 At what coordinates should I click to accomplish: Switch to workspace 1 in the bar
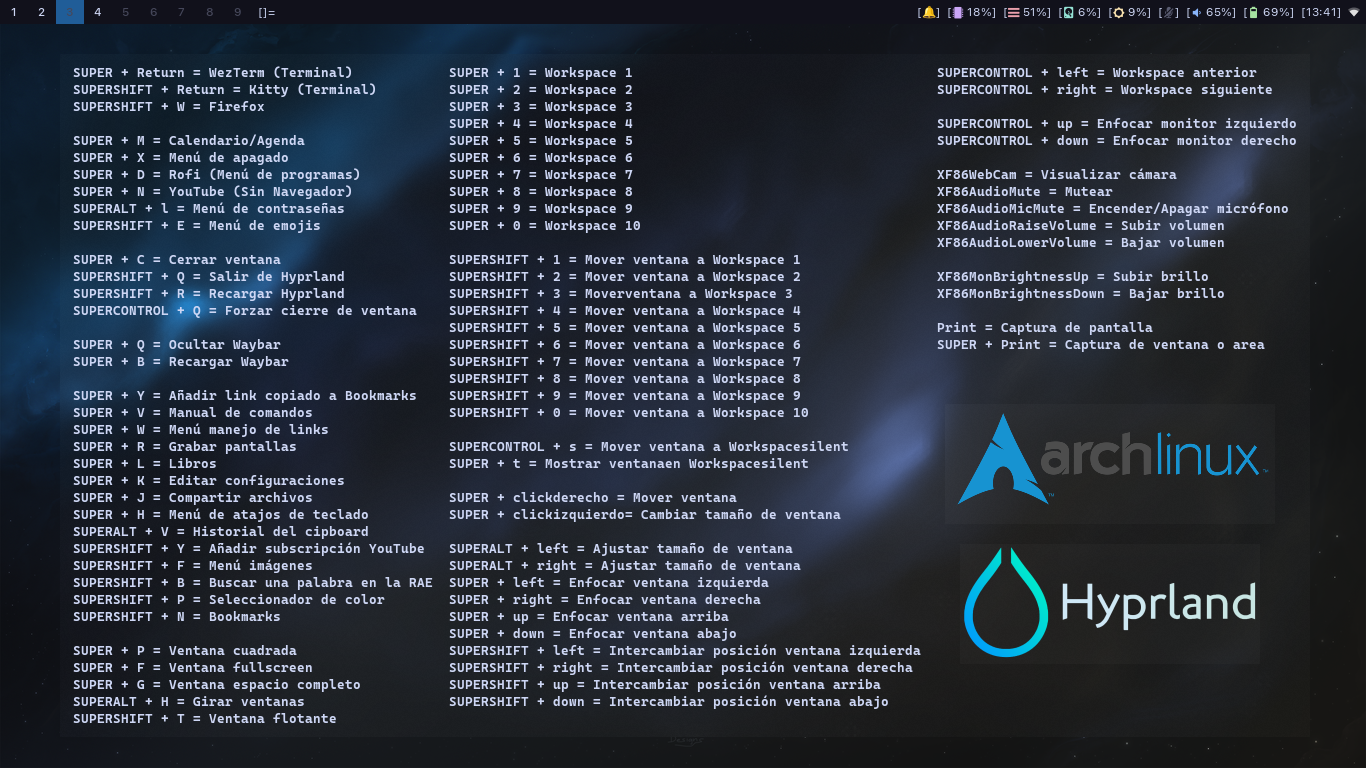(x=14, y=12)
